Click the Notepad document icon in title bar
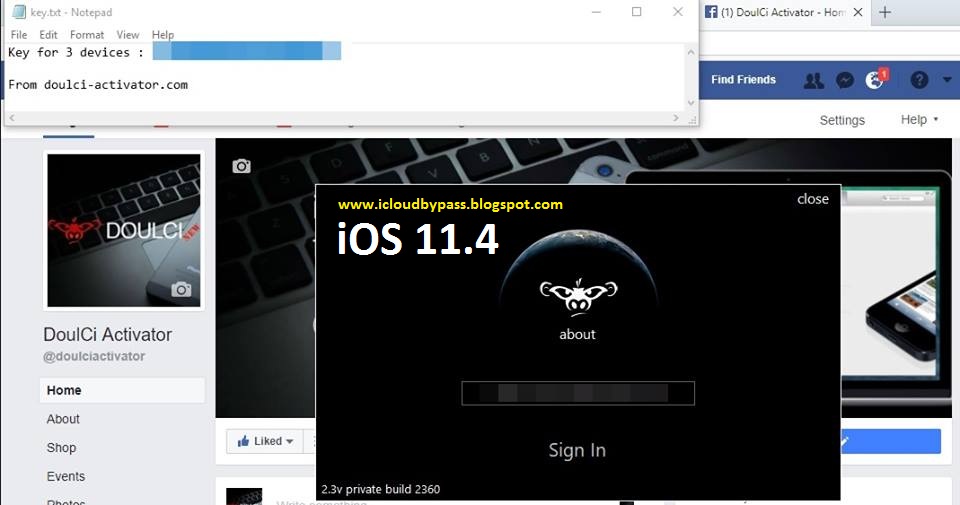This screenshot has height=505, width=960. 19,12
